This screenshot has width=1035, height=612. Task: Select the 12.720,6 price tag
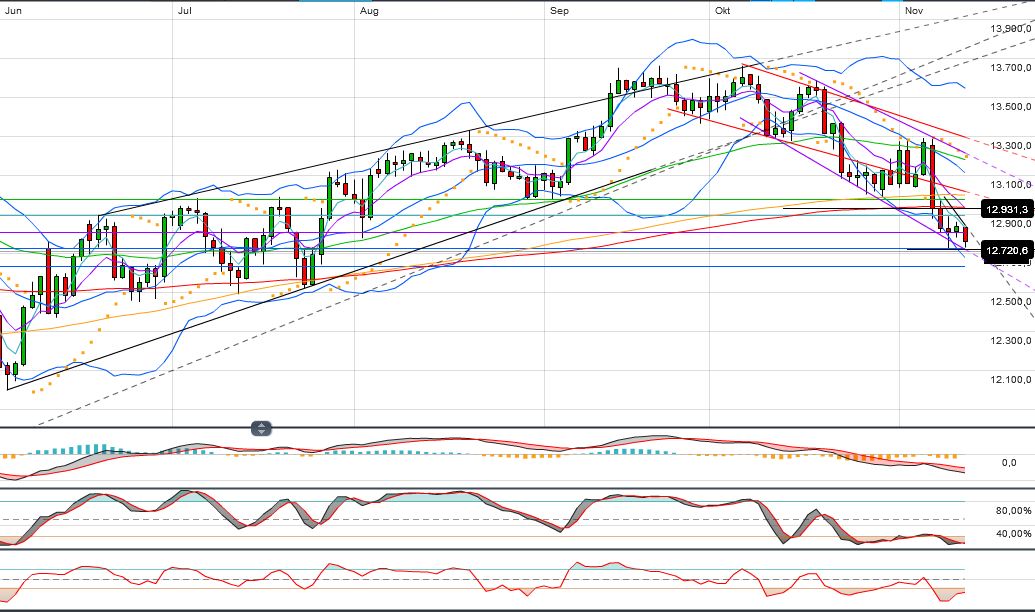(1004, 251)
